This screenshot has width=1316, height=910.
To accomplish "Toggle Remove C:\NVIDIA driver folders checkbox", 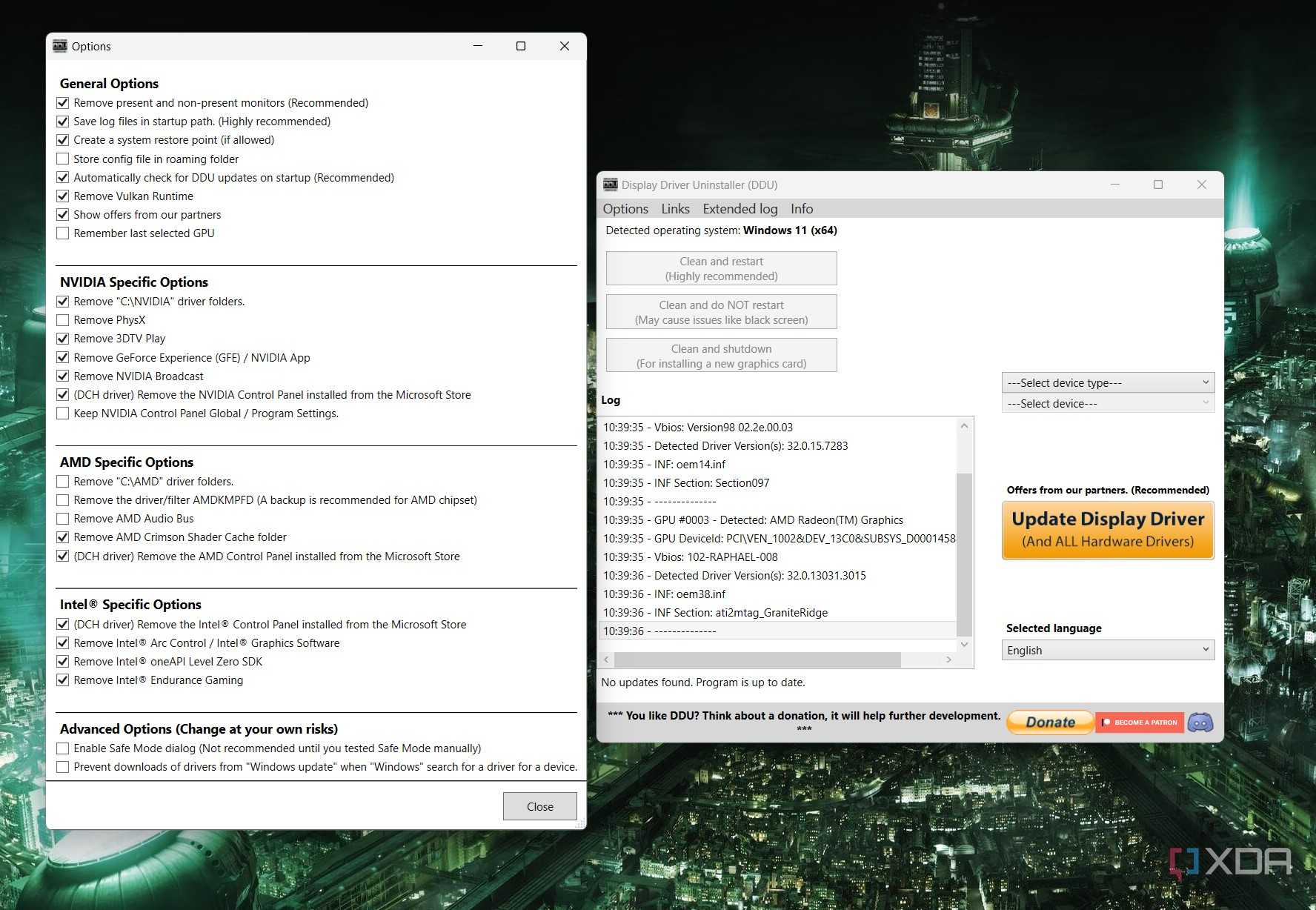I will (x=63, y=302).
